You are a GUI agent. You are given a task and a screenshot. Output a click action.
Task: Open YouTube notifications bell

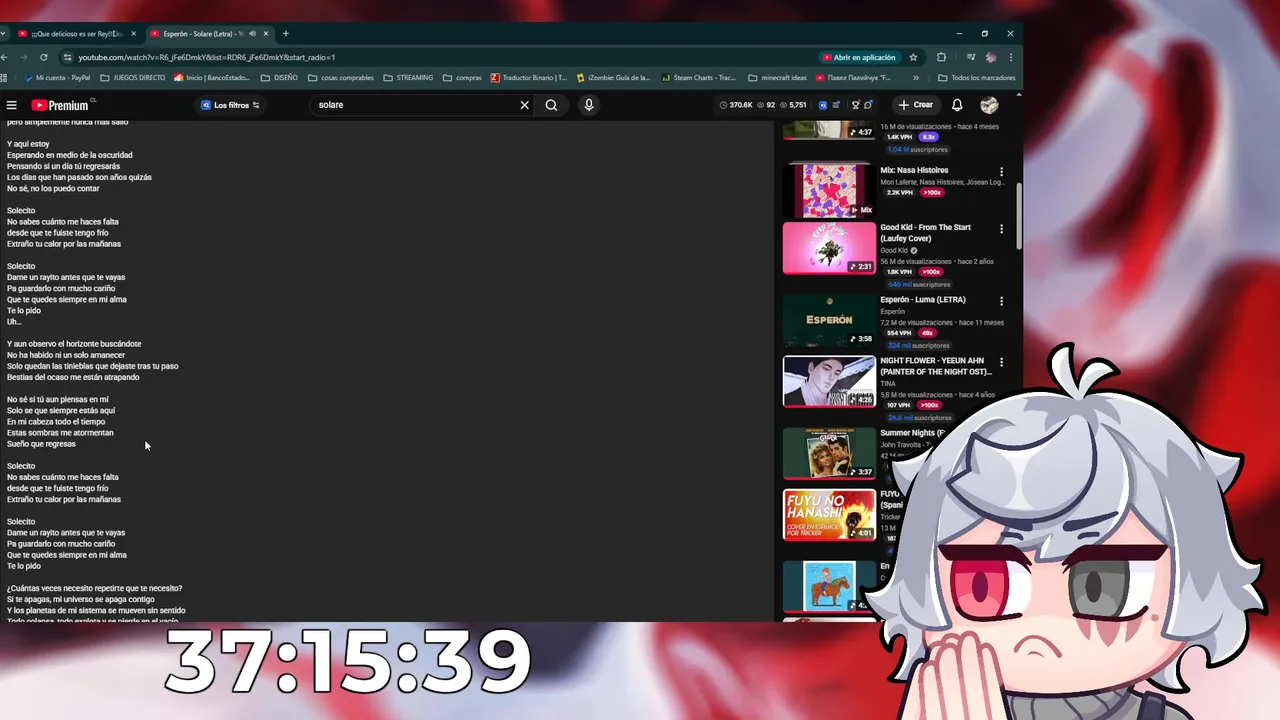957,105
